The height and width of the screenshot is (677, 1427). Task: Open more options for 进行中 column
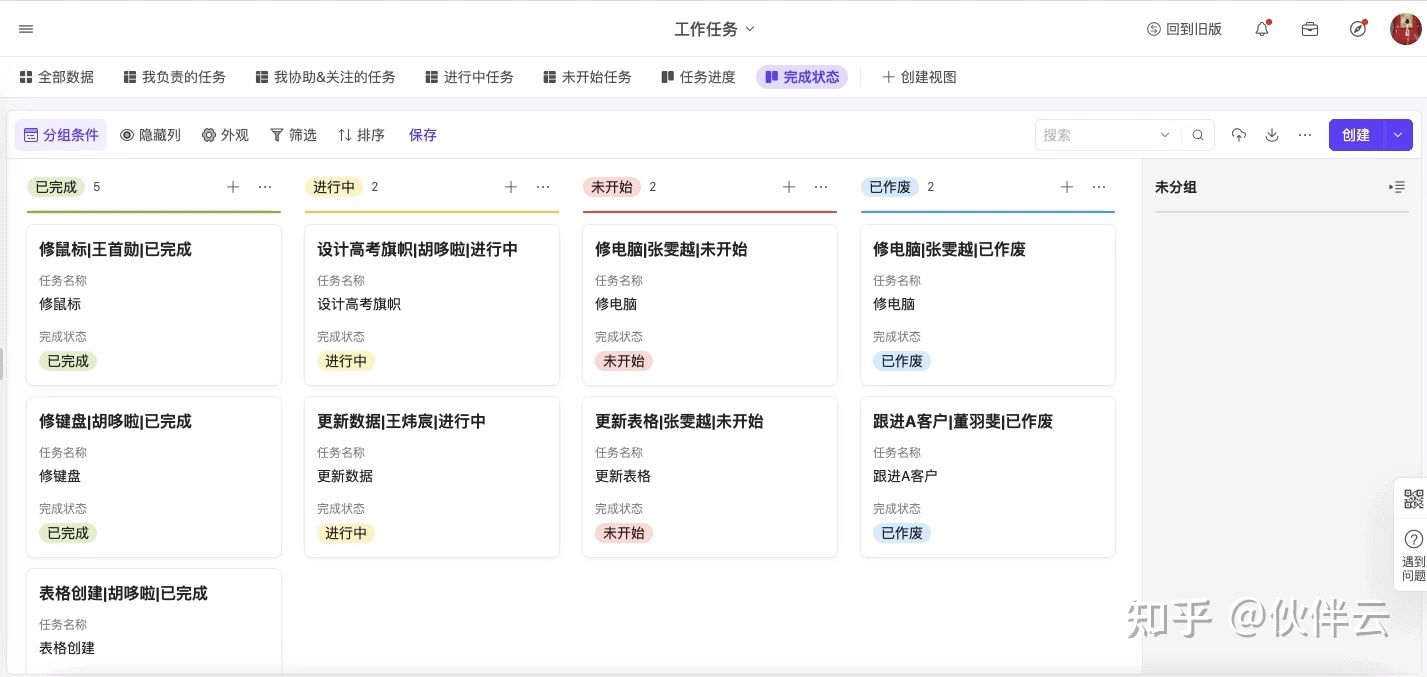543,187
